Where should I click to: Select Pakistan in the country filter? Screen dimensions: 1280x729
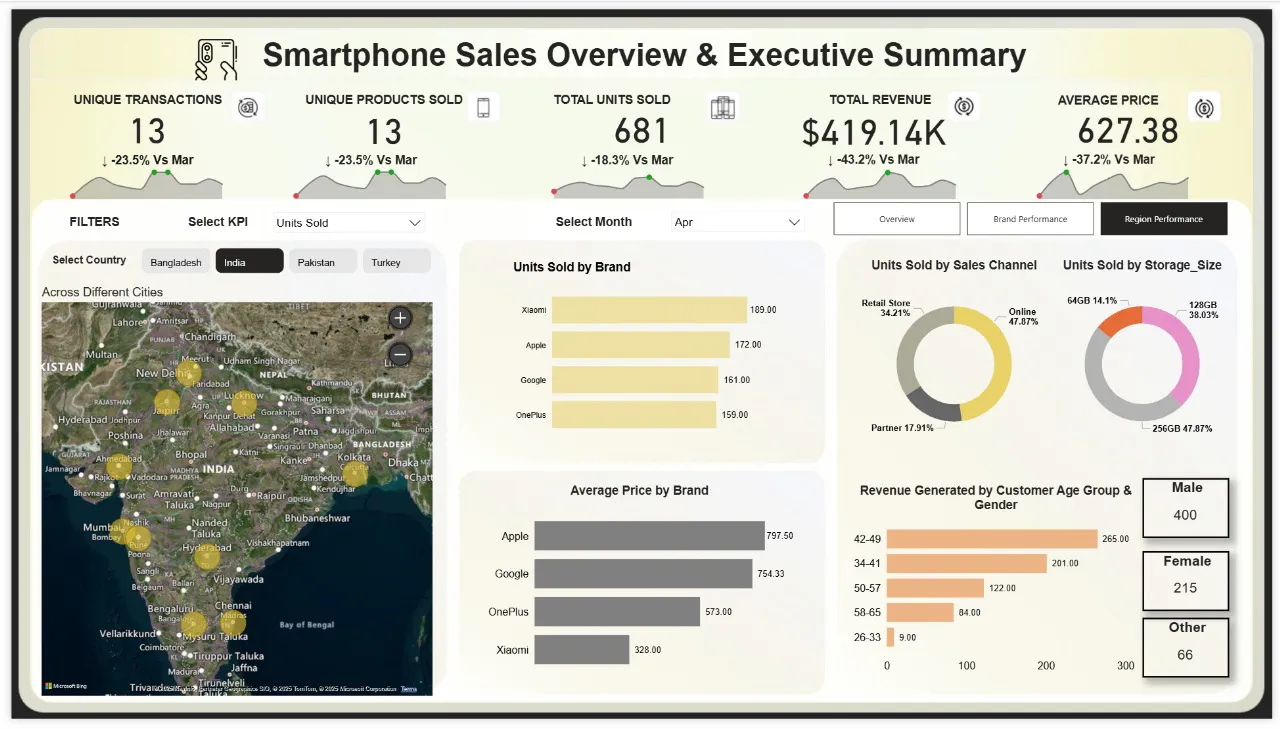pos(323,262)
